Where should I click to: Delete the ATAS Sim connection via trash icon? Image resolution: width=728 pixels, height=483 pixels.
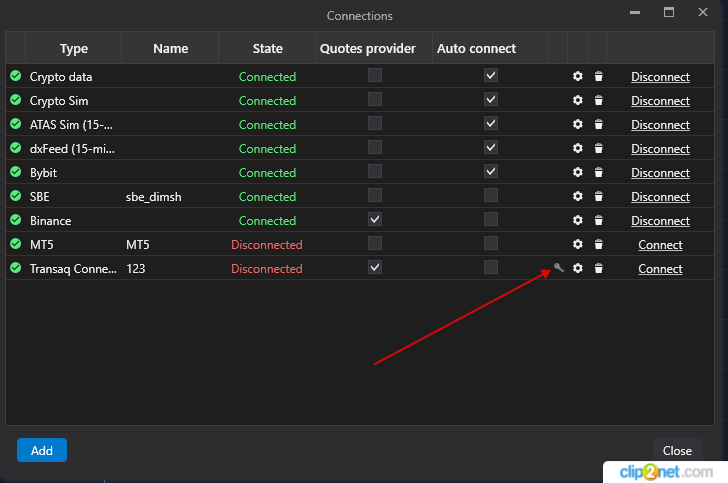click(598, 124)
